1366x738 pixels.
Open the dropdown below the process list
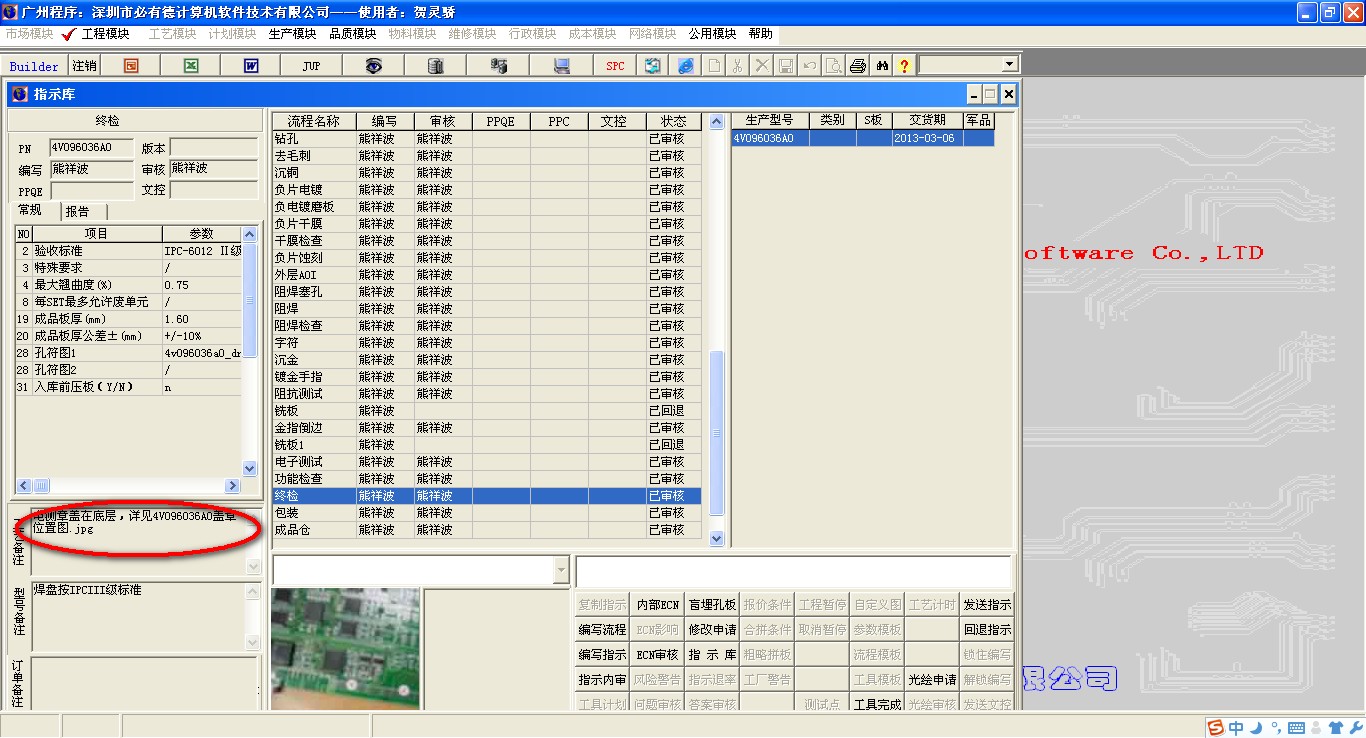pos(560,570)
